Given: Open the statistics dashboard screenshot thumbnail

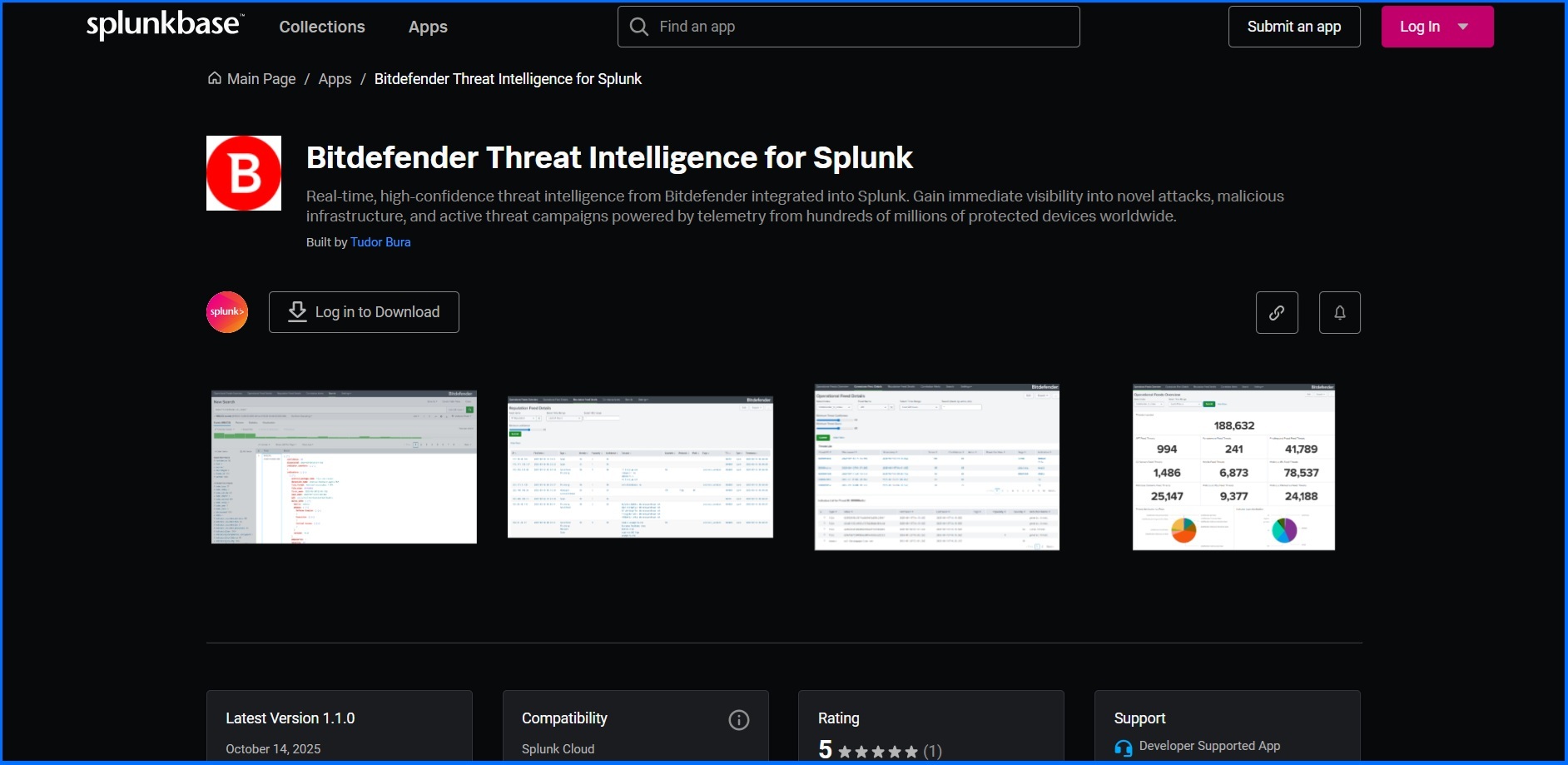Looking at the screenshot, I should point(1233,466).
